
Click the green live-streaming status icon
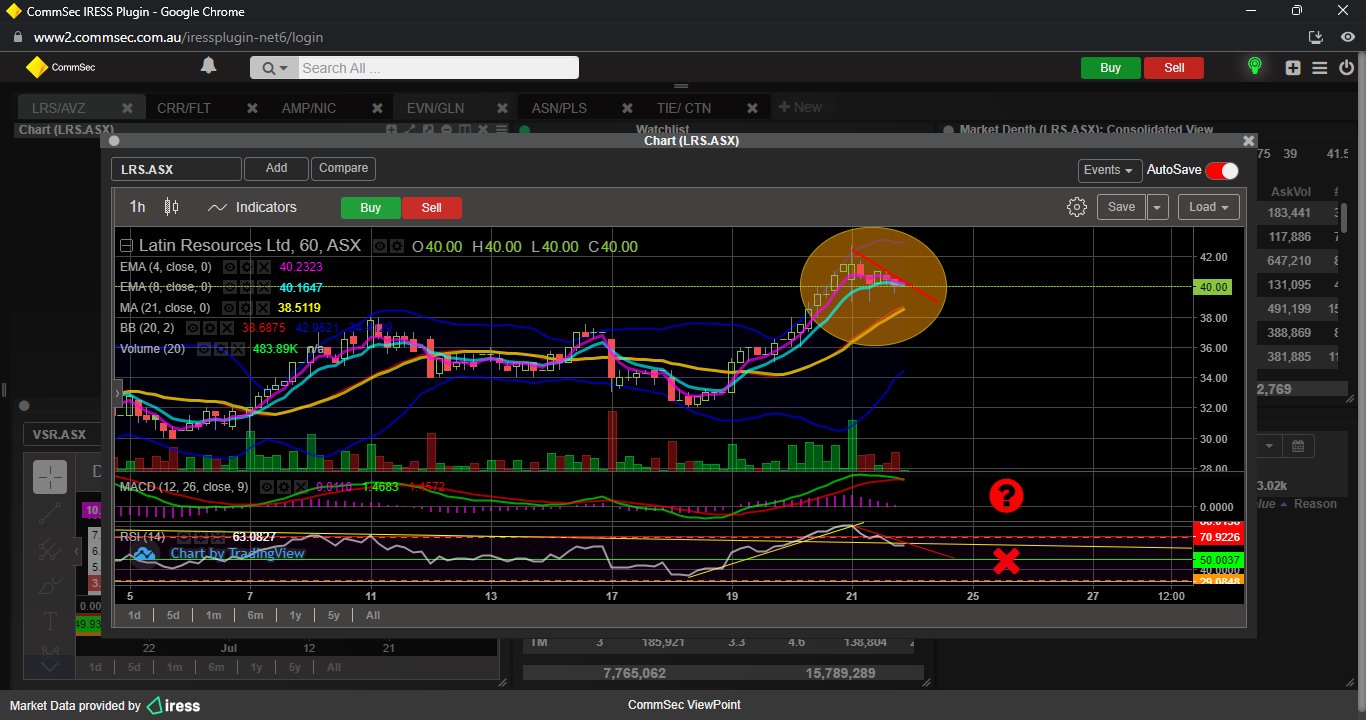(1255, 67)
